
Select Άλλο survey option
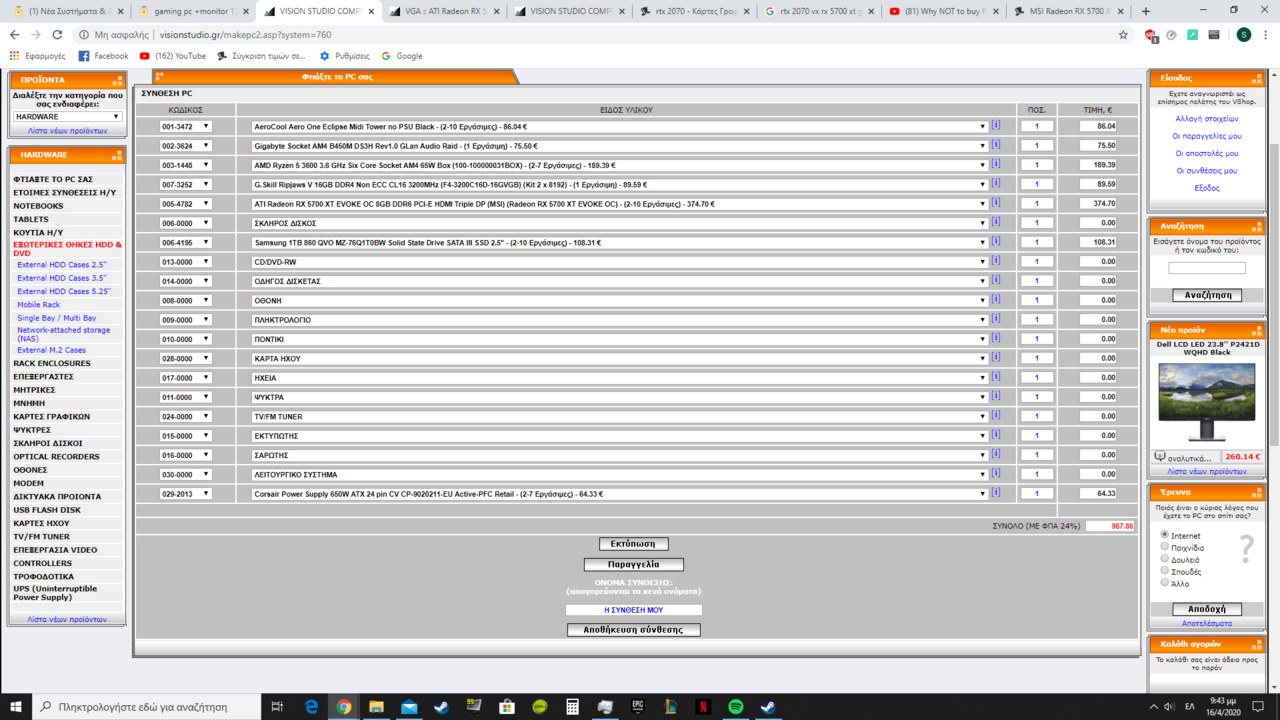[x=1165, y=582]
